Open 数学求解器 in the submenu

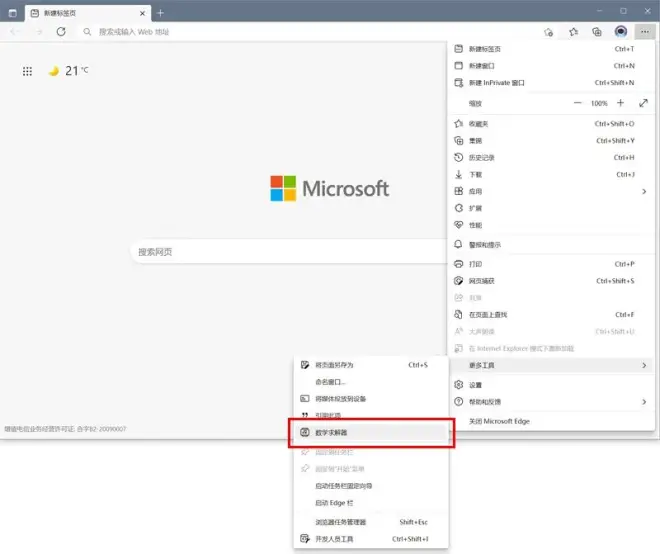371,432
